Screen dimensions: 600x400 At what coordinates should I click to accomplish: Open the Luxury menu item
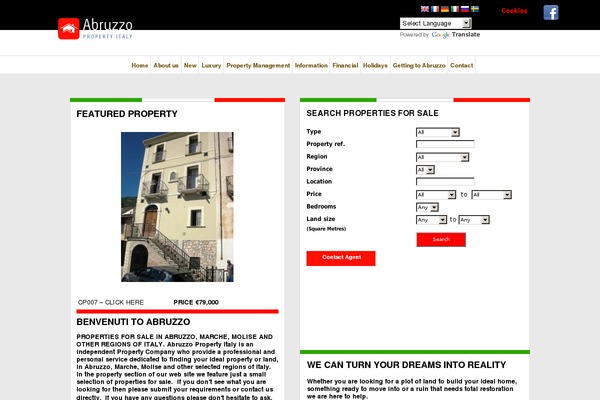point(211,65)
